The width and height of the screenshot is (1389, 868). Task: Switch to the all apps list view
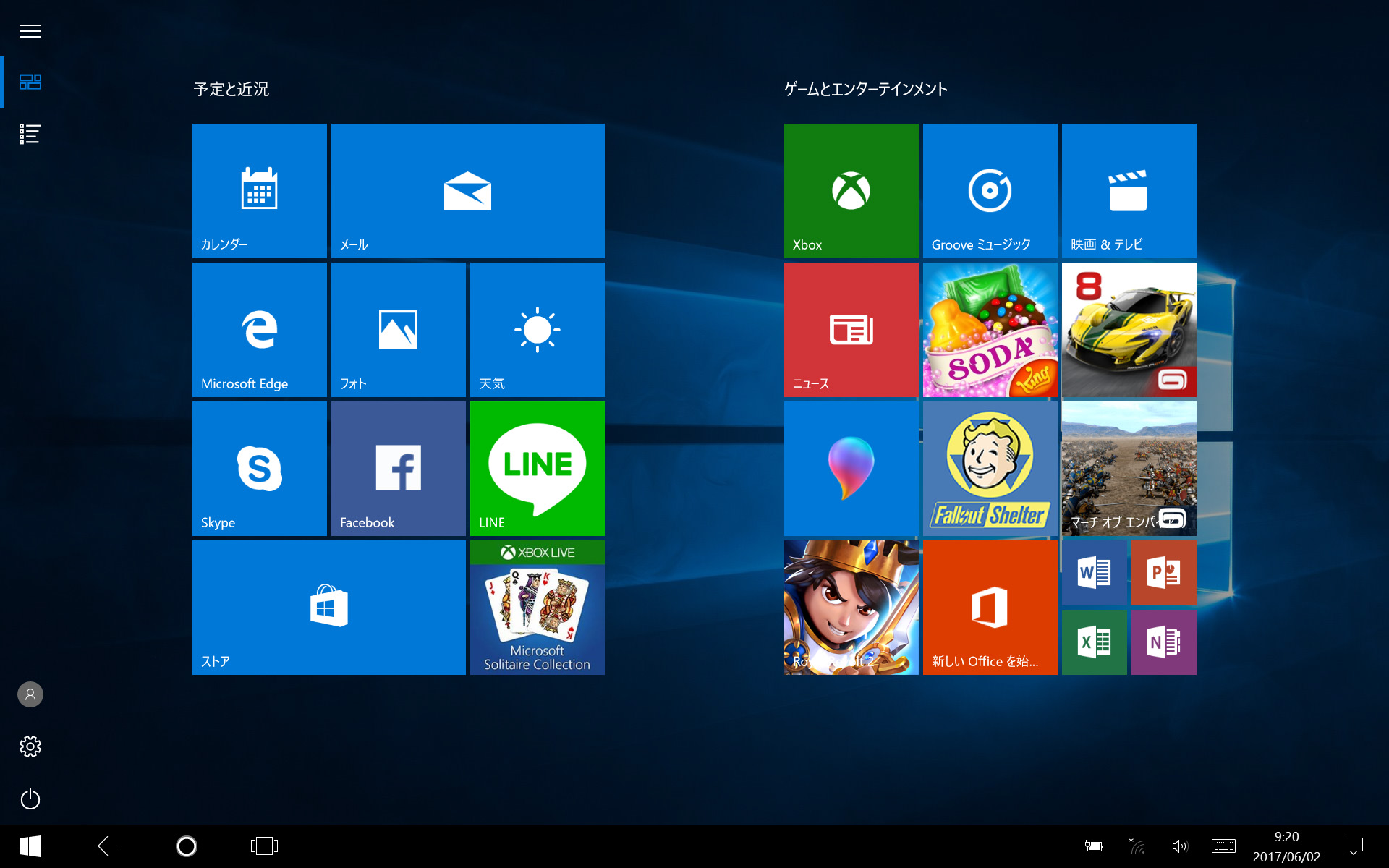(x=30, y=134)
